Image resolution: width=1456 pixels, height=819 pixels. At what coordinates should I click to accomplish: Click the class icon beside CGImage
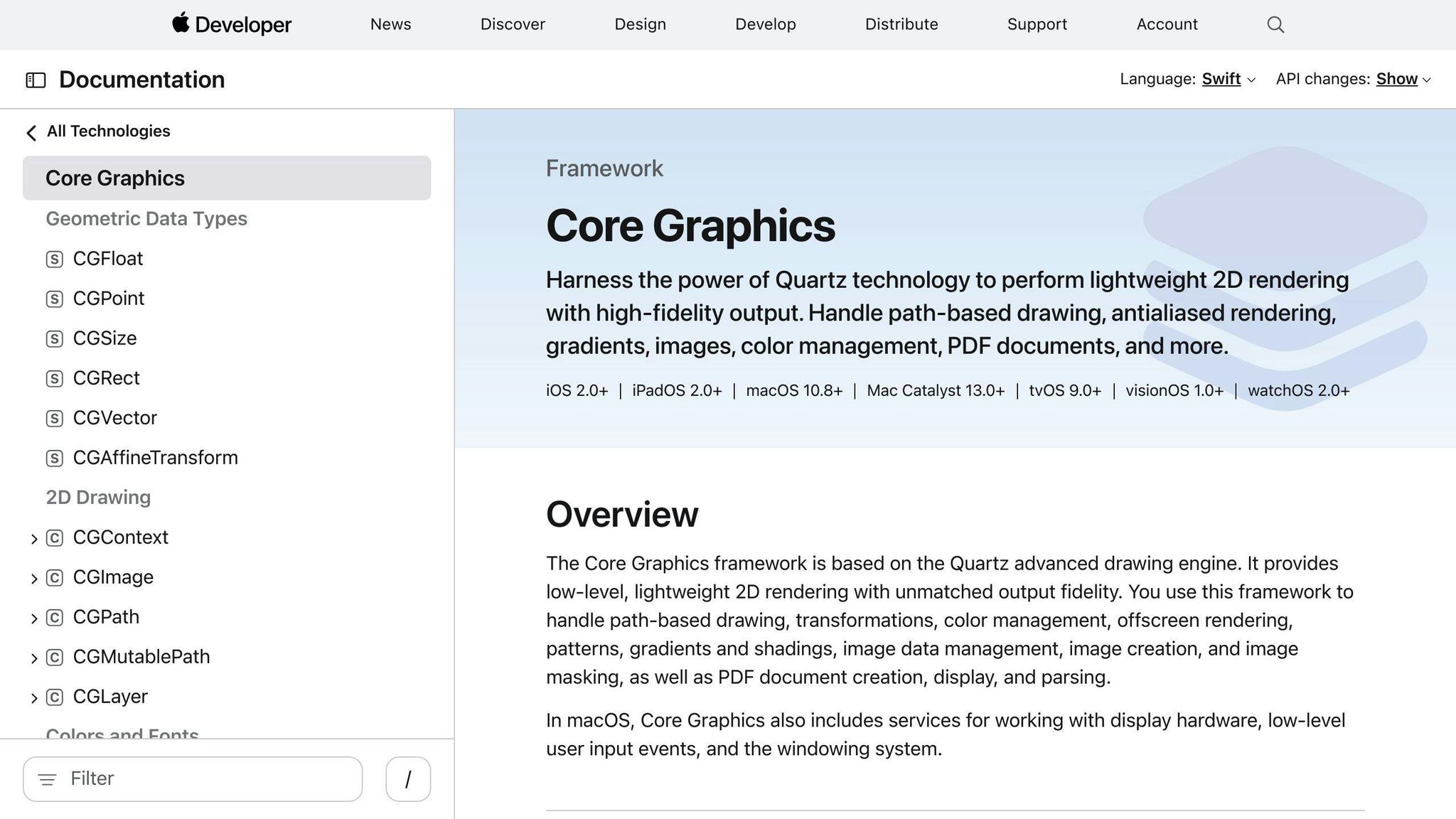click(x=55, y=578)
